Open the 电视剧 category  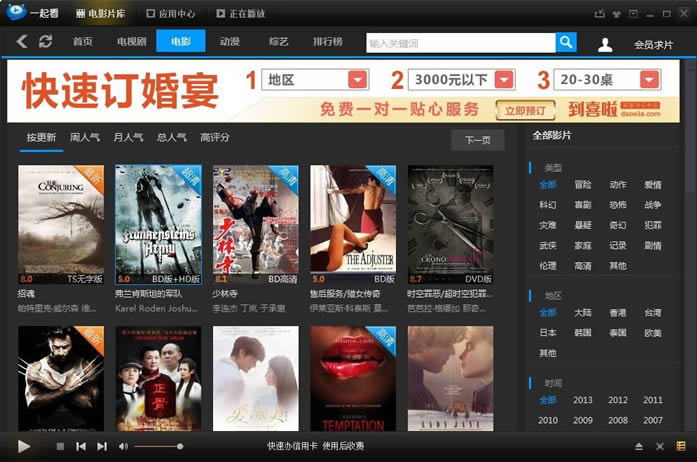pyautogui.click(x=132, y=41)
